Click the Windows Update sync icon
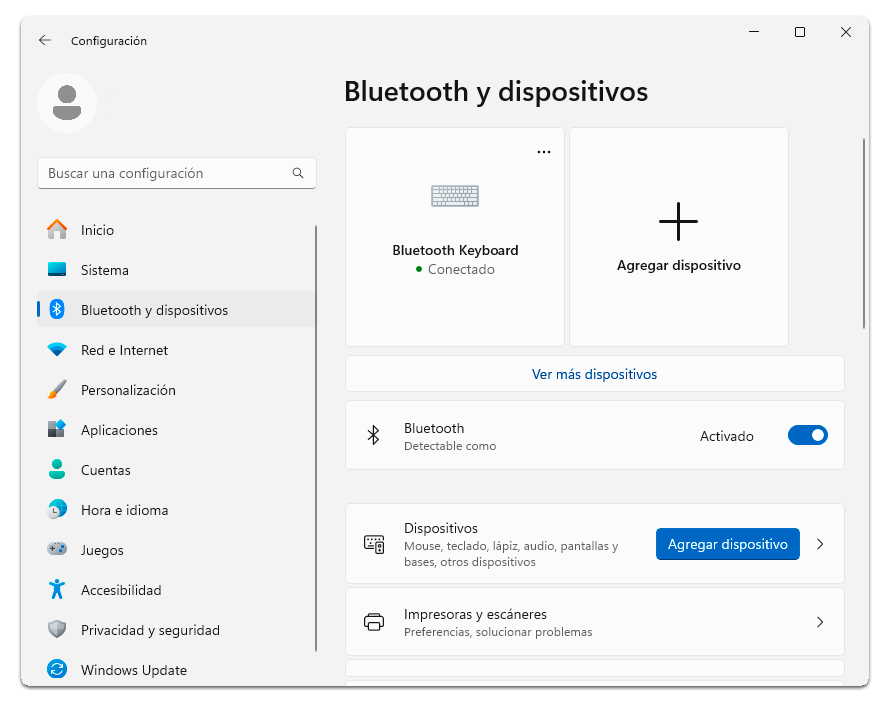Image resolution: width=890 pixels, height=702 pixels. coord(57,670)
